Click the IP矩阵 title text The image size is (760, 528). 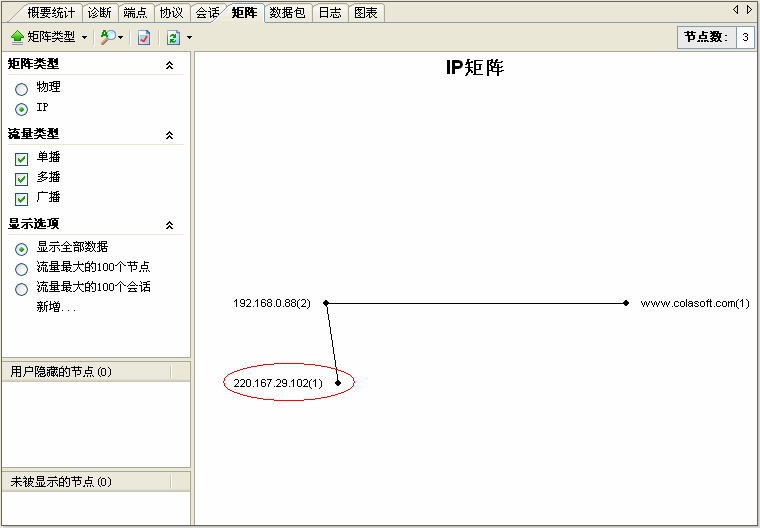coord(475,68)
